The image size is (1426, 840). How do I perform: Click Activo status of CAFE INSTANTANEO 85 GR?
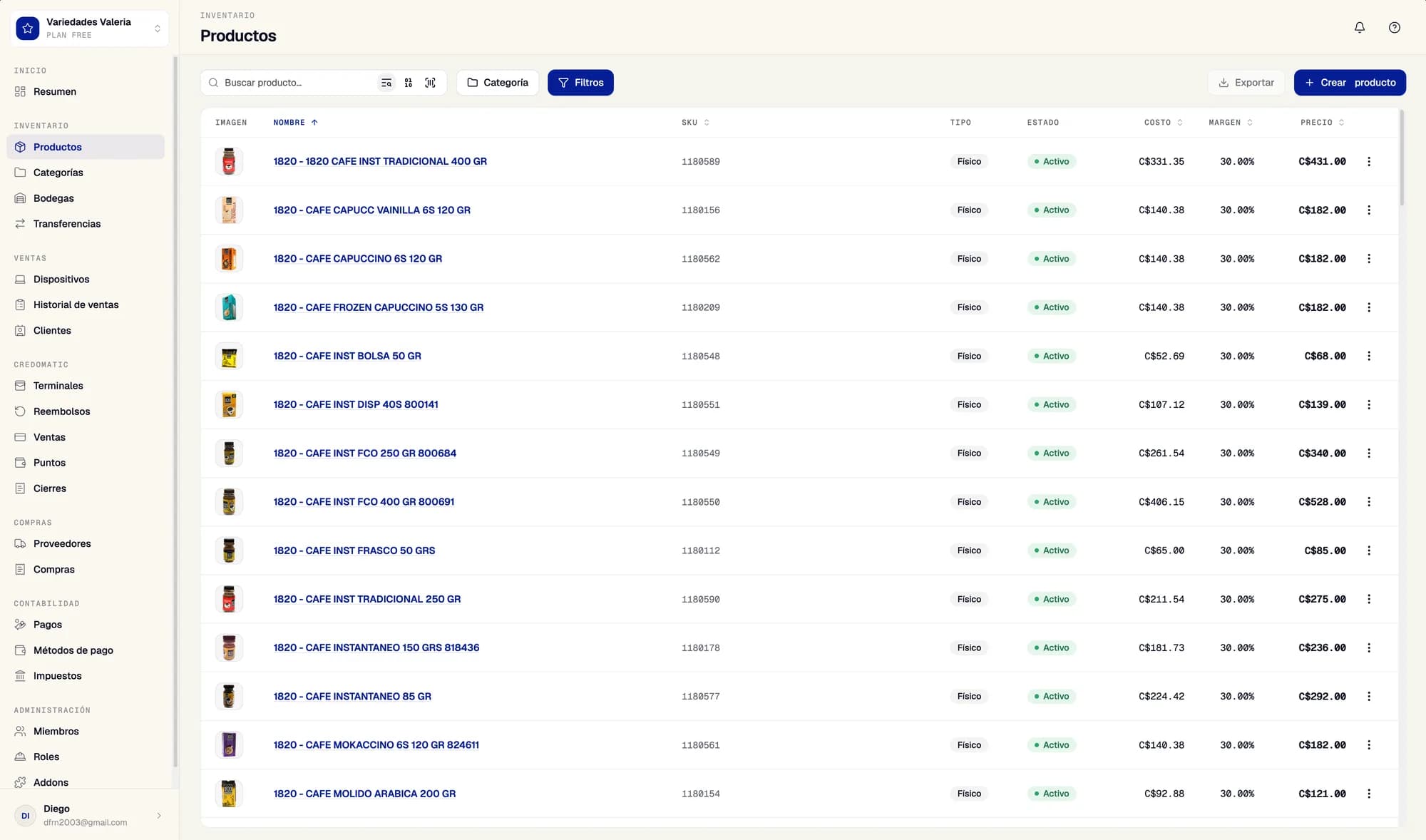[x=1052, y=697]
